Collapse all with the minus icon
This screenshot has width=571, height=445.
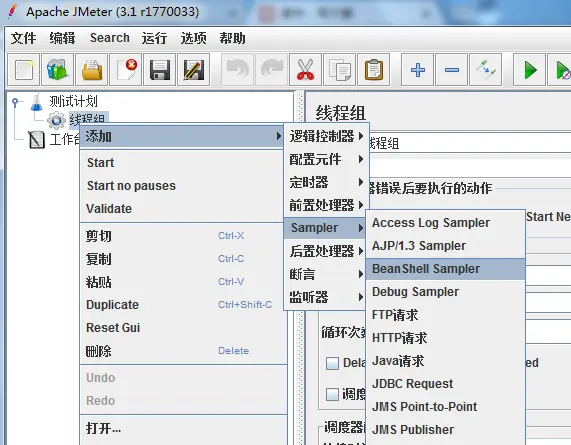pyautogui.click(x=452, y=70)
